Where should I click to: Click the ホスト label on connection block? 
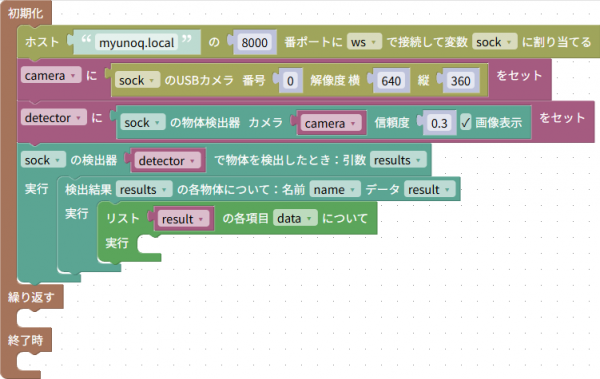tap(42, 42)
